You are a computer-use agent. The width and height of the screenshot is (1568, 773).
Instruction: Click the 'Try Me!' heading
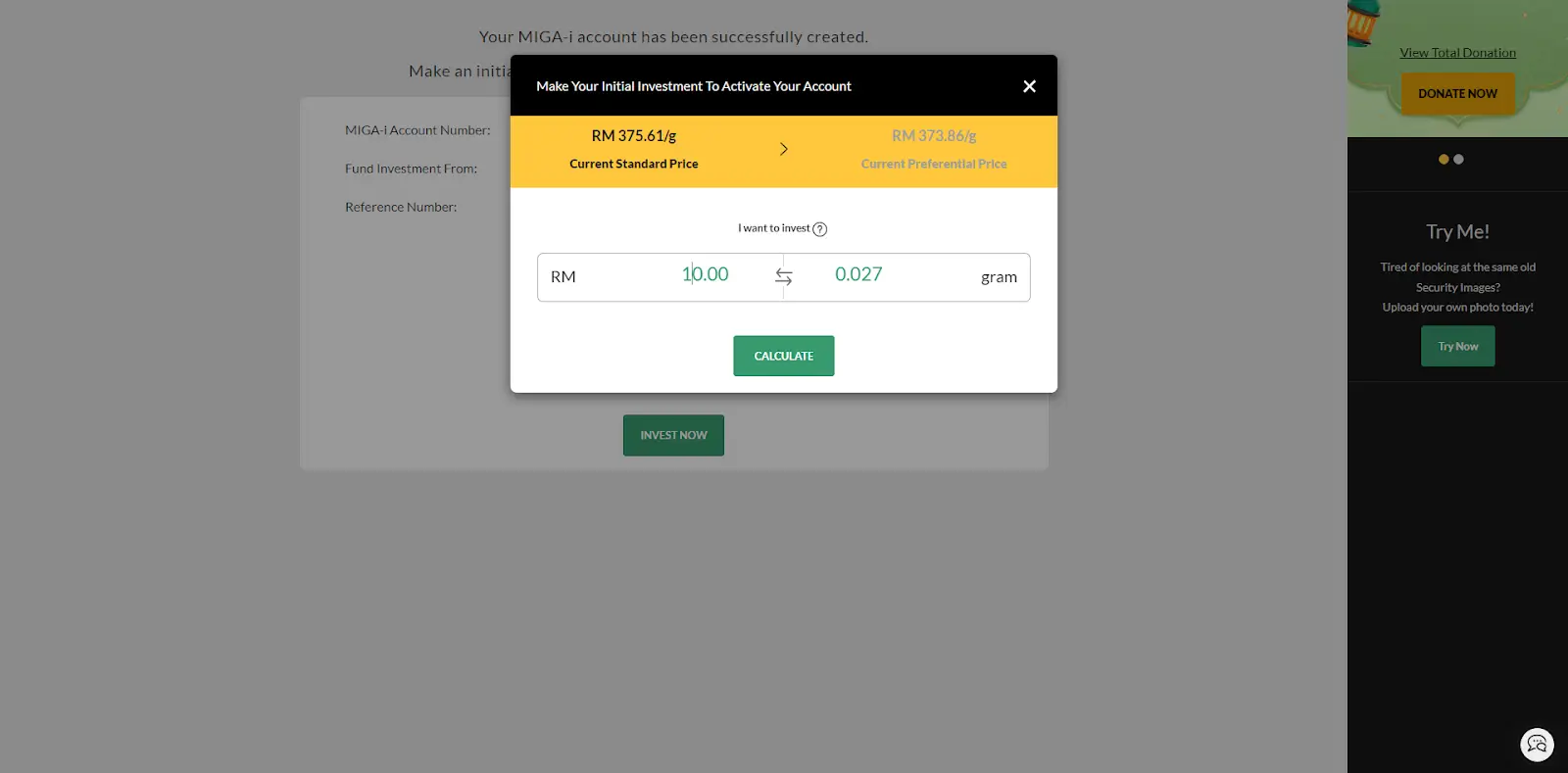(x=1457, y=232)
